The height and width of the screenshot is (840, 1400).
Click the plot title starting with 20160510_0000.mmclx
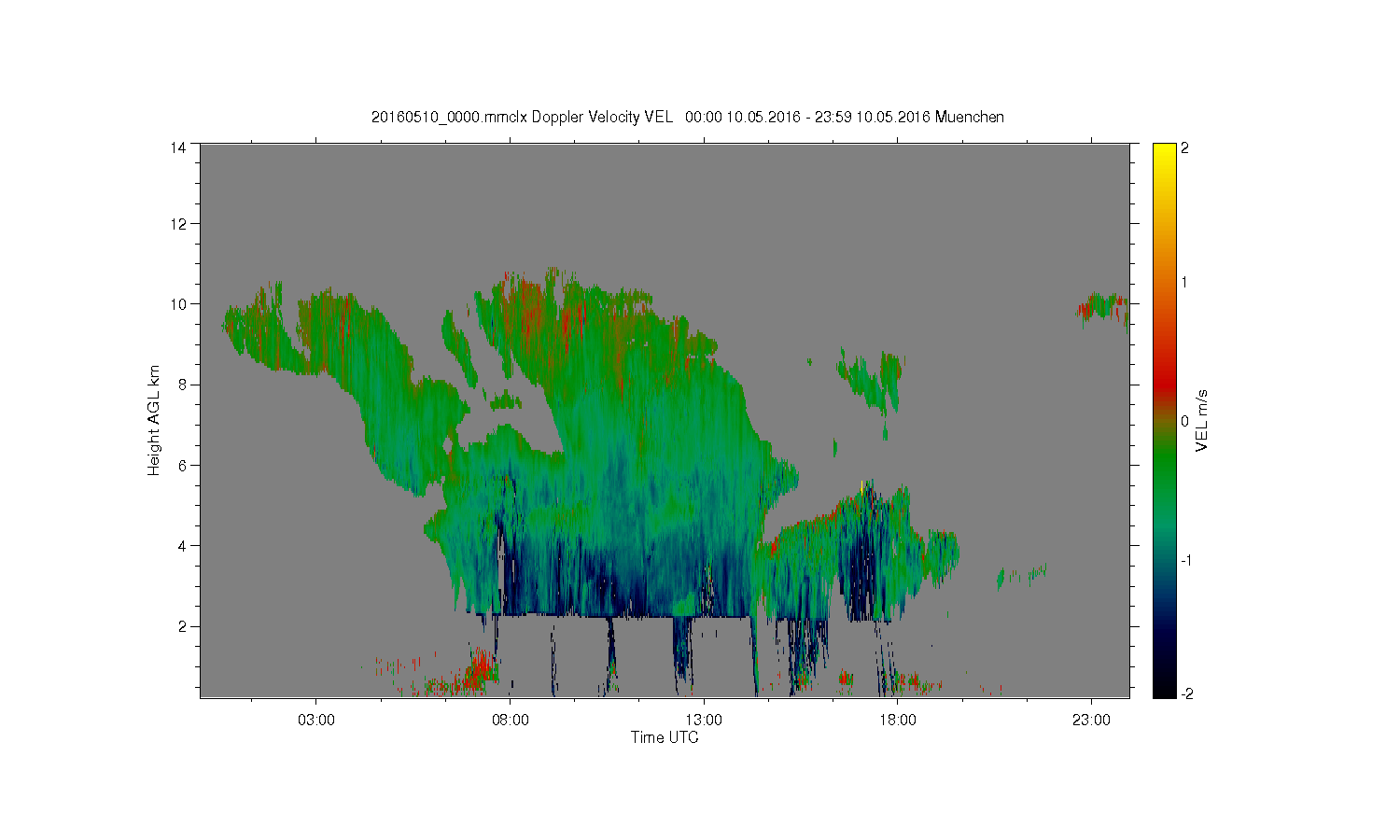[x=688, y=117]
